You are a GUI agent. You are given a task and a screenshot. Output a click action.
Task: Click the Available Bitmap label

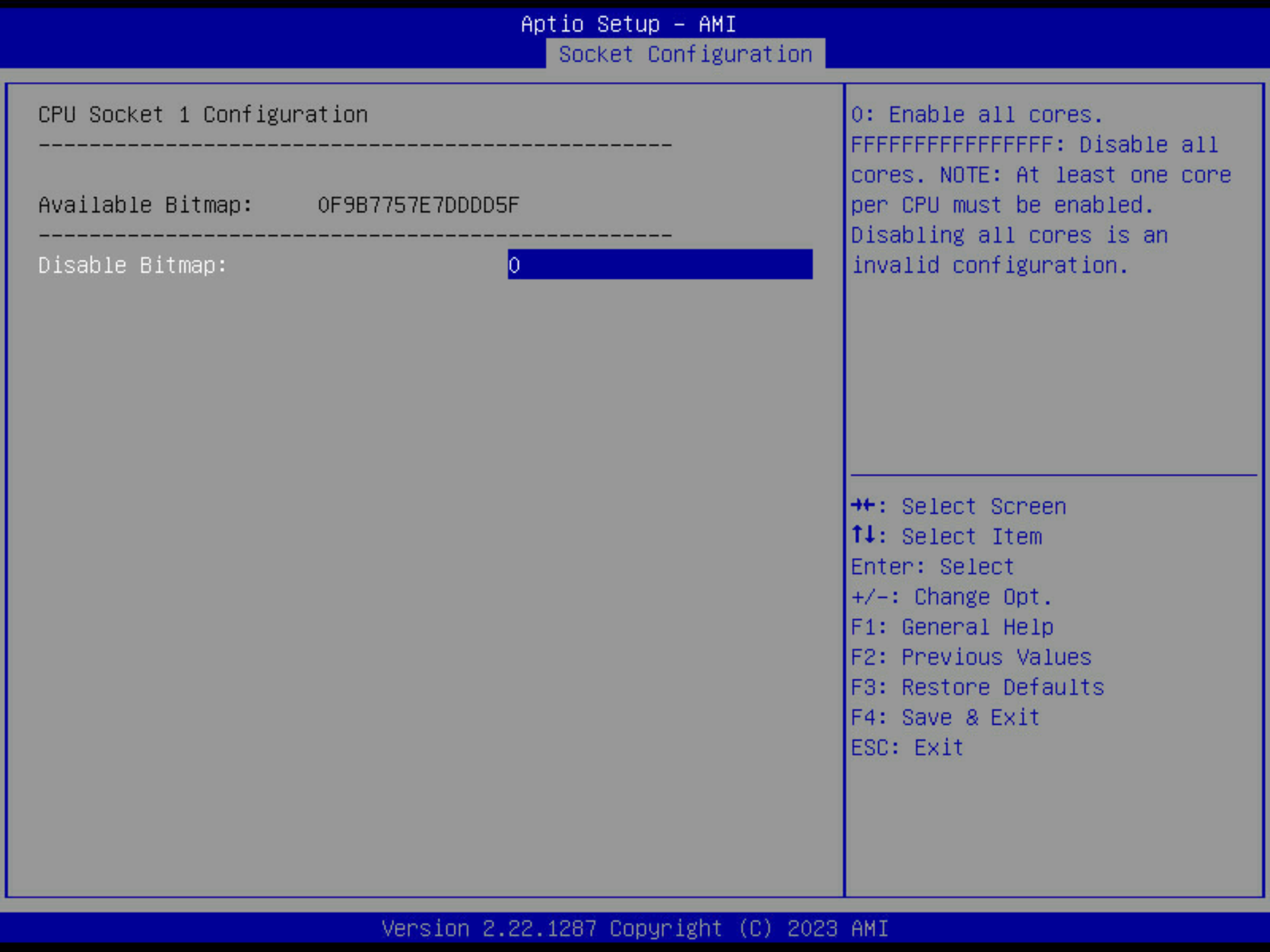coord(146,205)
